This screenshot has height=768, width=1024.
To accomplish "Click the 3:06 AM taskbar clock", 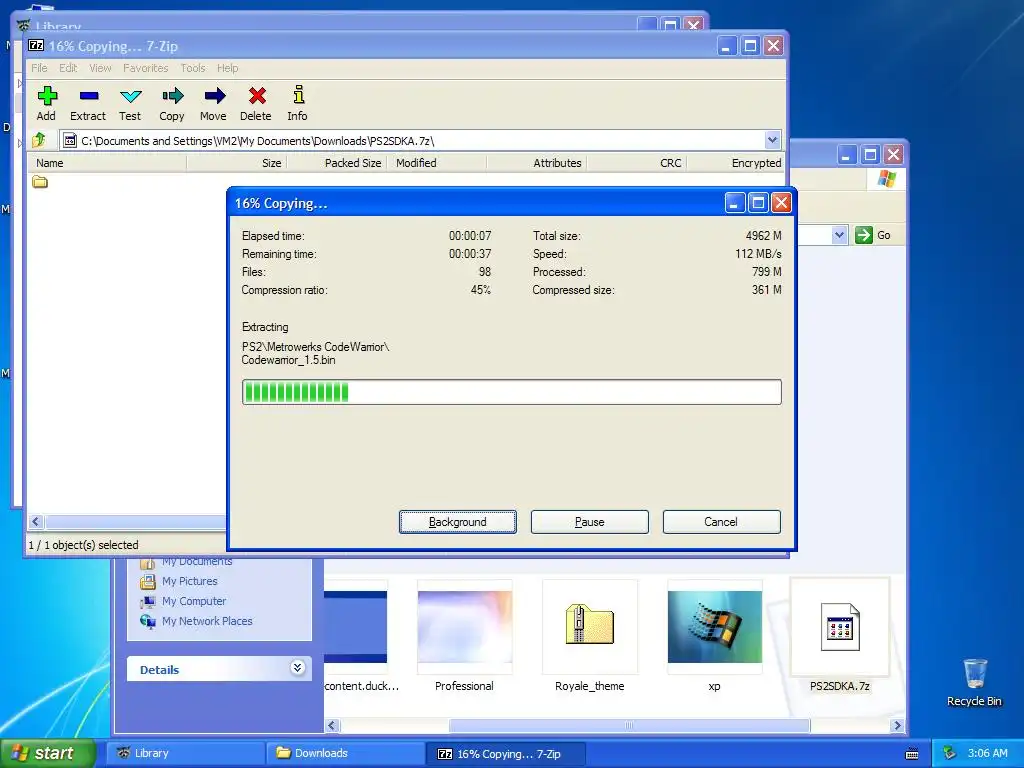I will (x=987, y=753).
